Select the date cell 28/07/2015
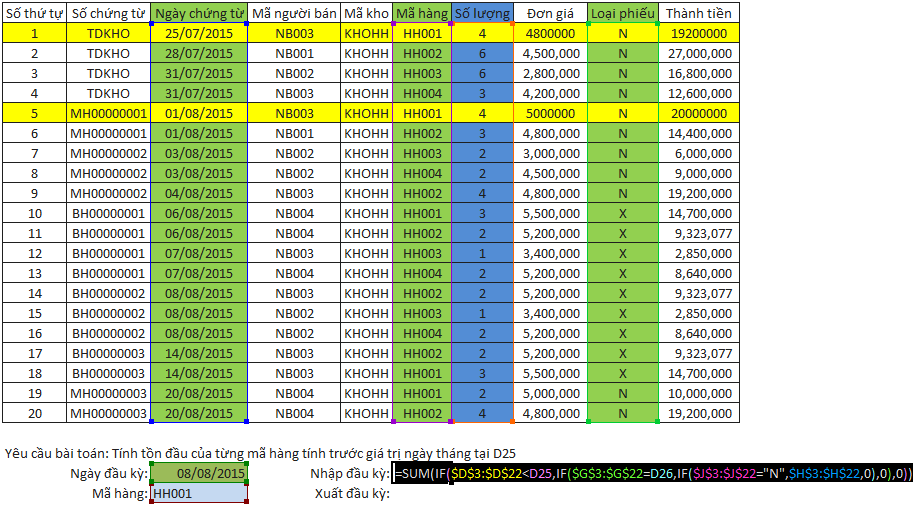917x510 pixels. [x=198, y=53]
